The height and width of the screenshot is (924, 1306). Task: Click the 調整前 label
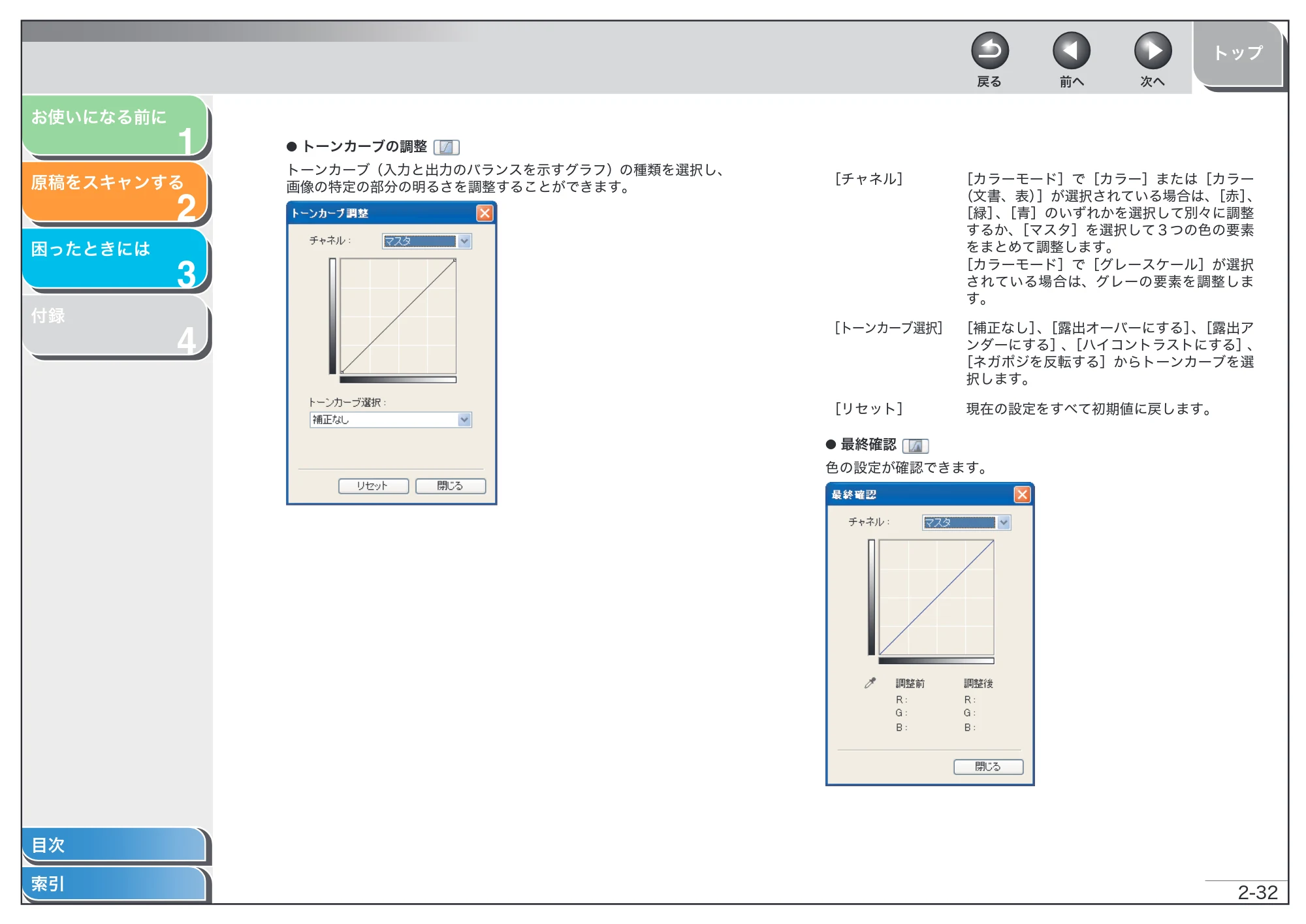pyautogui.click(x=910, y=684)
